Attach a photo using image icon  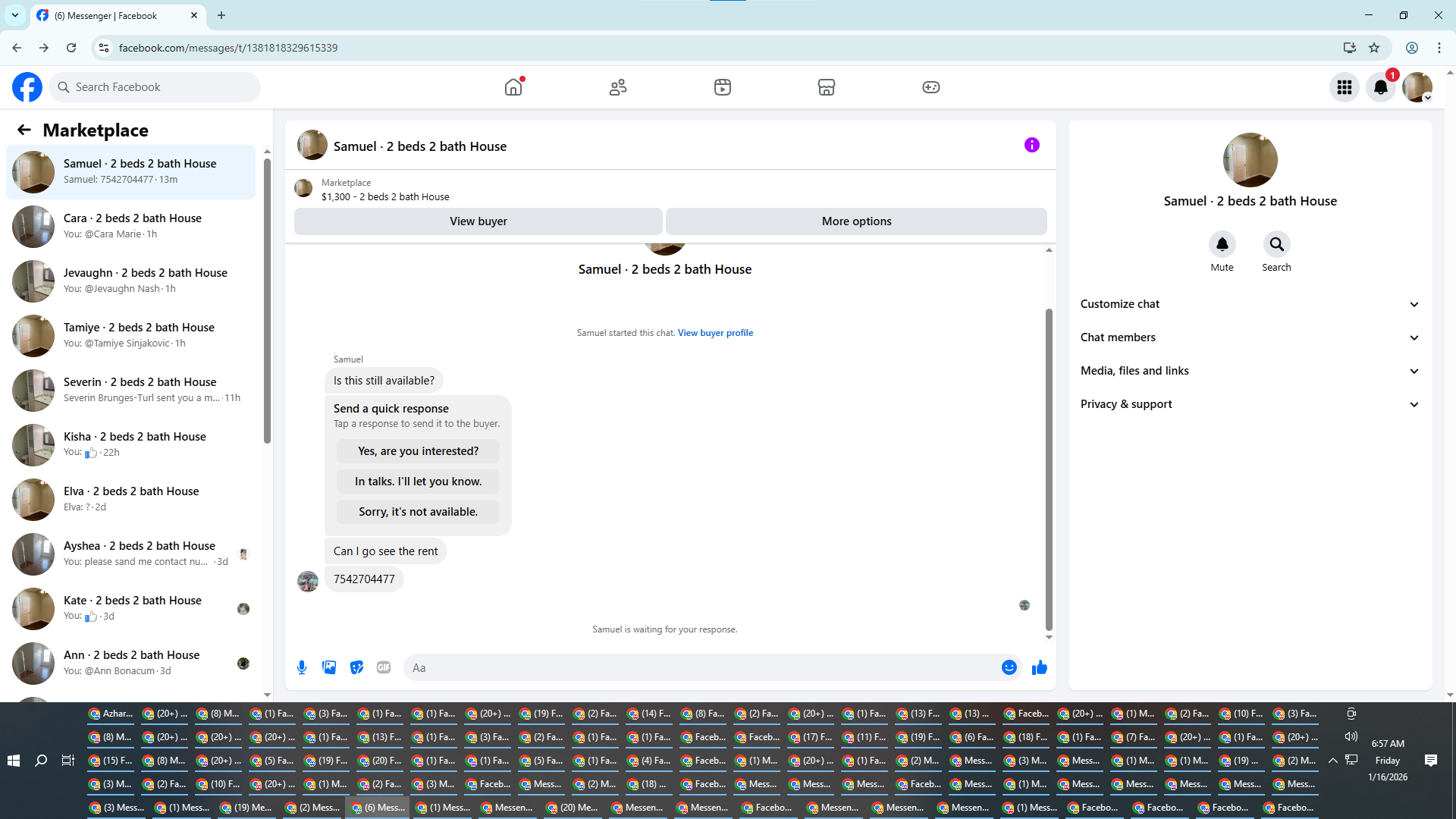tap(329, 667)
